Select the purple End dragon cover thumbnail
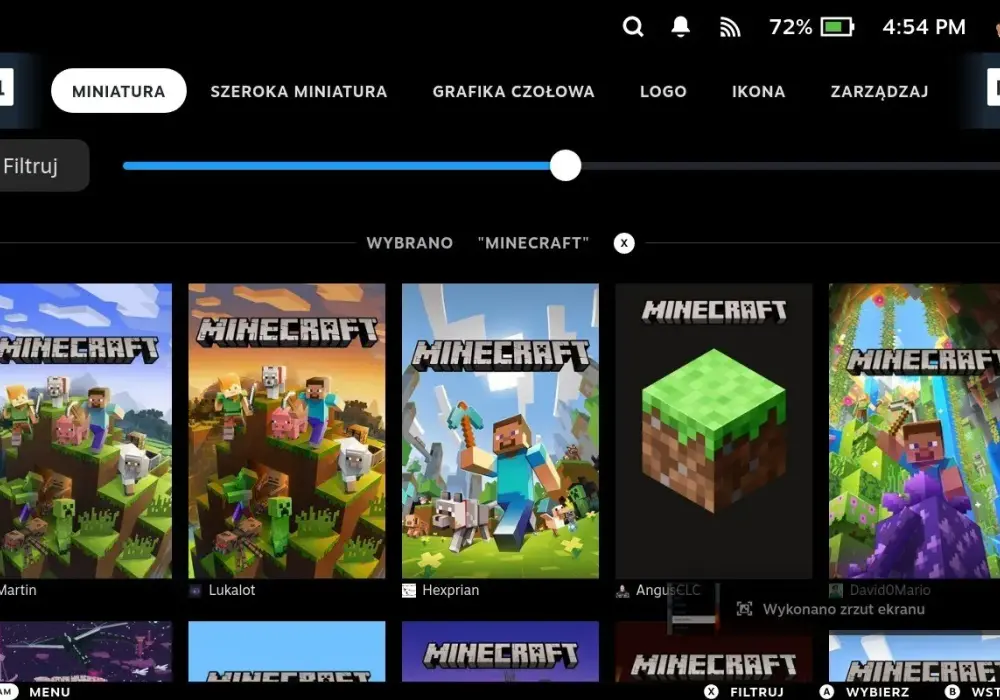This screenshot has height=700, width=1000. [x=85, y=652]
